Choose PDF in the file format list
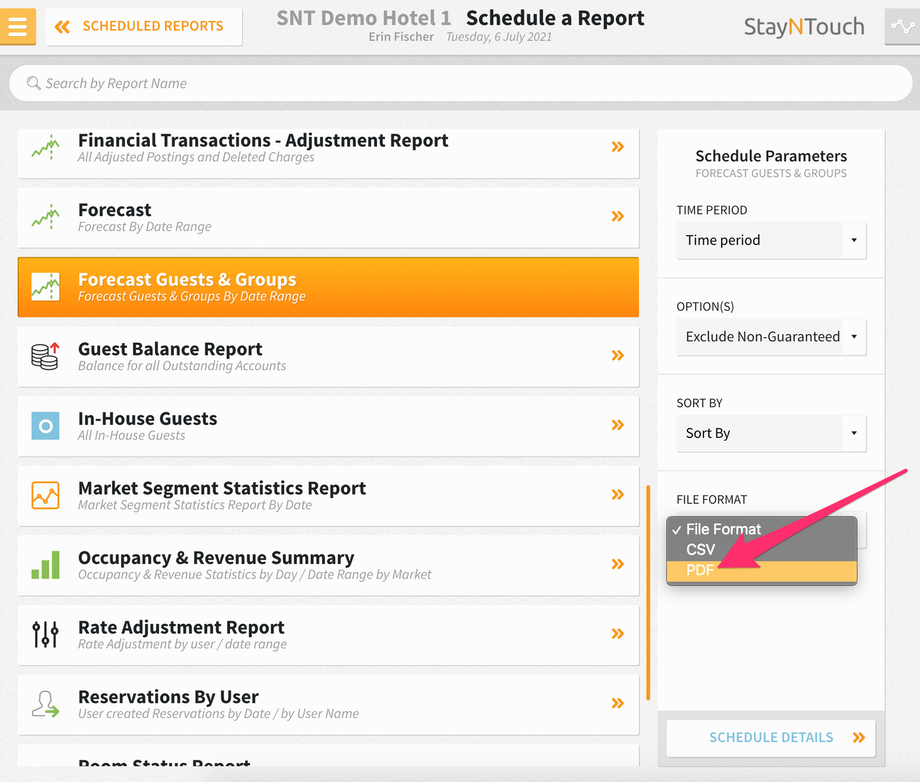This screenshot has width=920, height=782. (762, 570)
